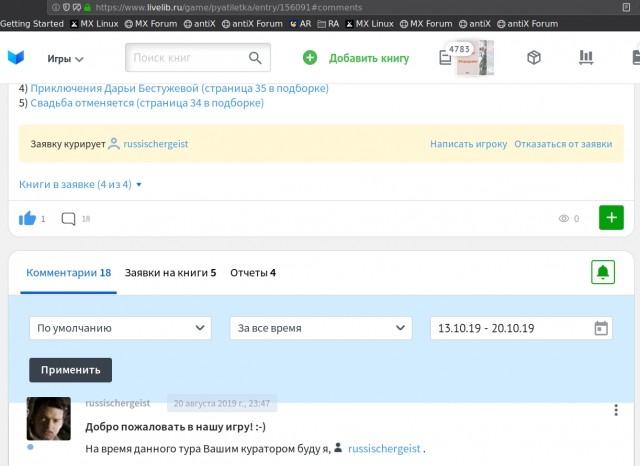Click the thumbs-up like icon
This screenshot has width=640, height=466.
tap(27, 218)
